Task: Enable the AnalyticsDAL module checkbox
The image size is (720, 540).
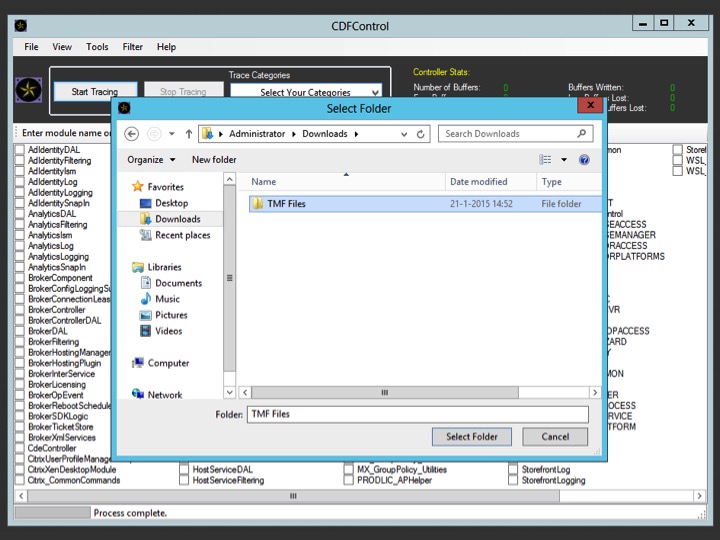Action: [x=20, y=214]
